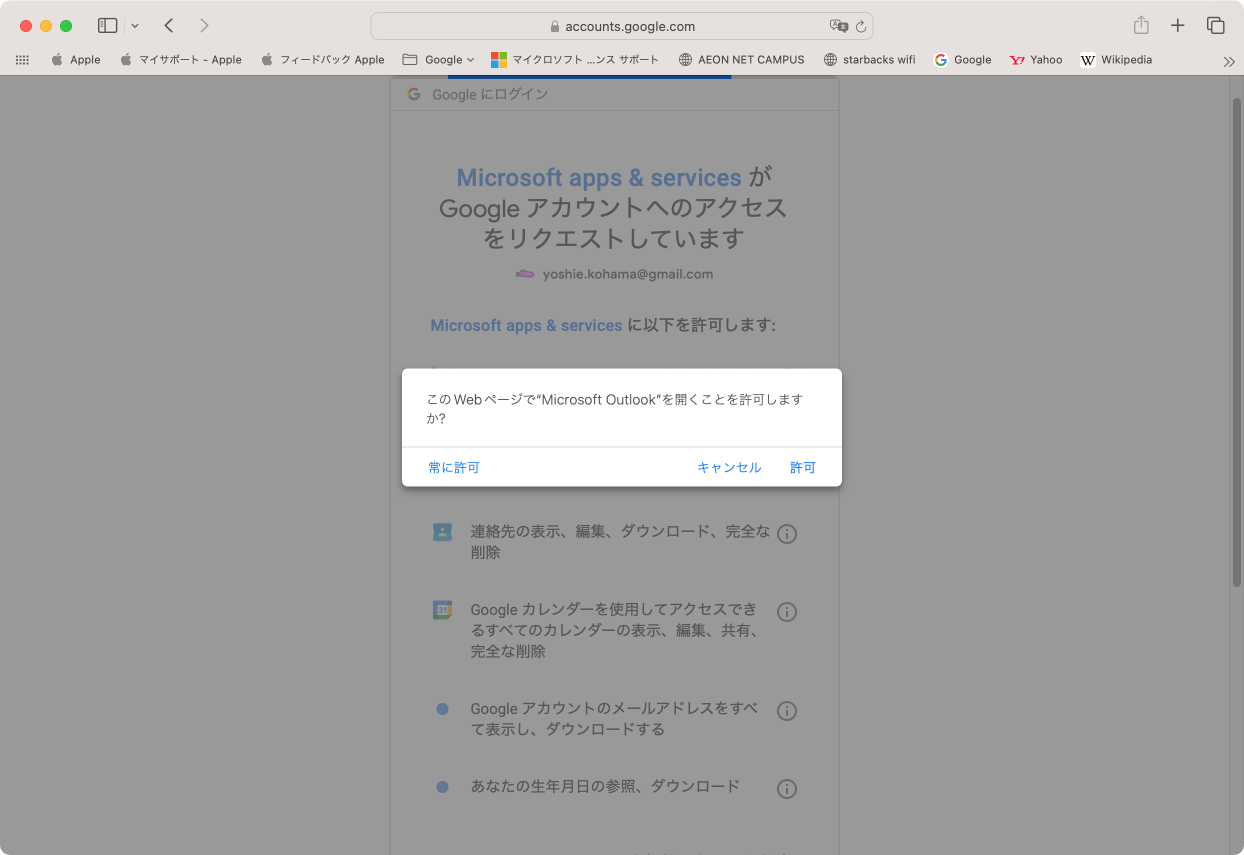Toggle the Safari sidebar button

pyautogui.click(x=108, y=26)
